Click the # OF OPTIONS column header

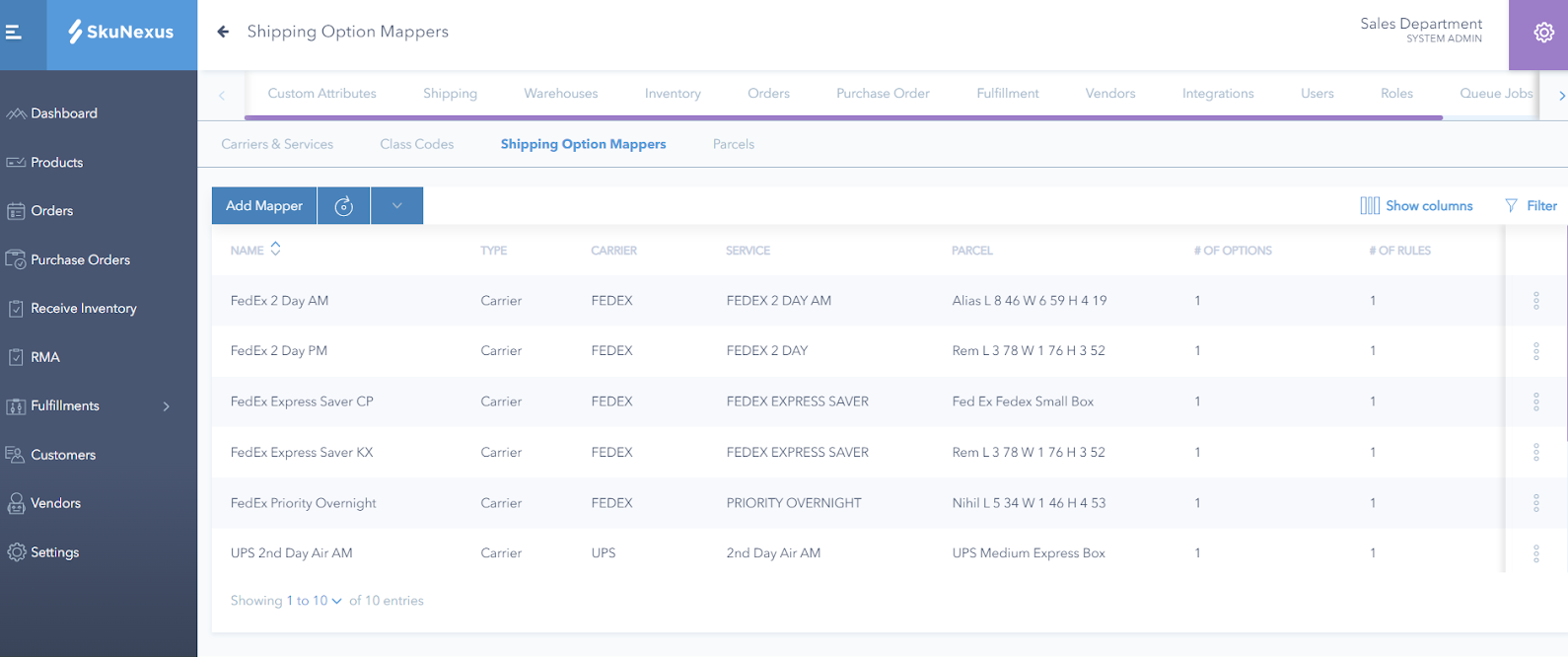1233,251
